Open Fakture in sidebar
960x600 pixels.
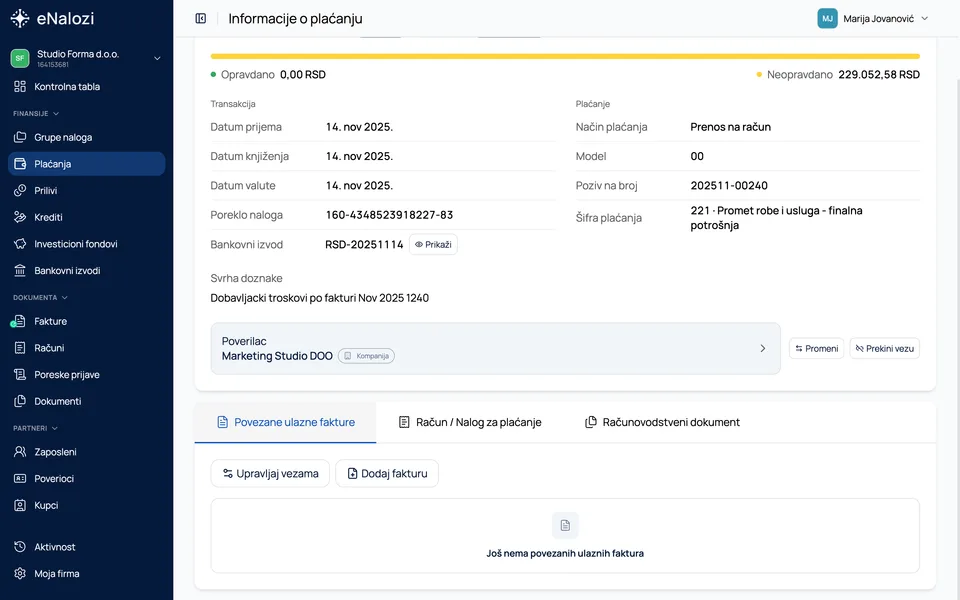[x=86, y=321]
